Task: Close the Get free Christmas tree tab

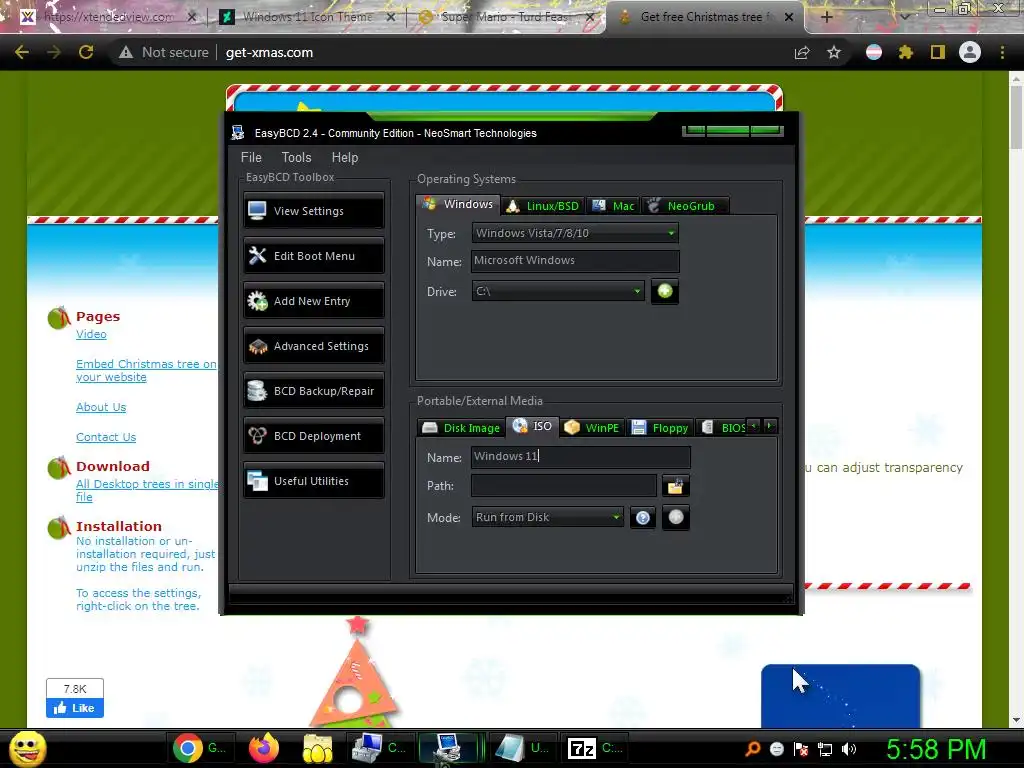Action: 789,17
